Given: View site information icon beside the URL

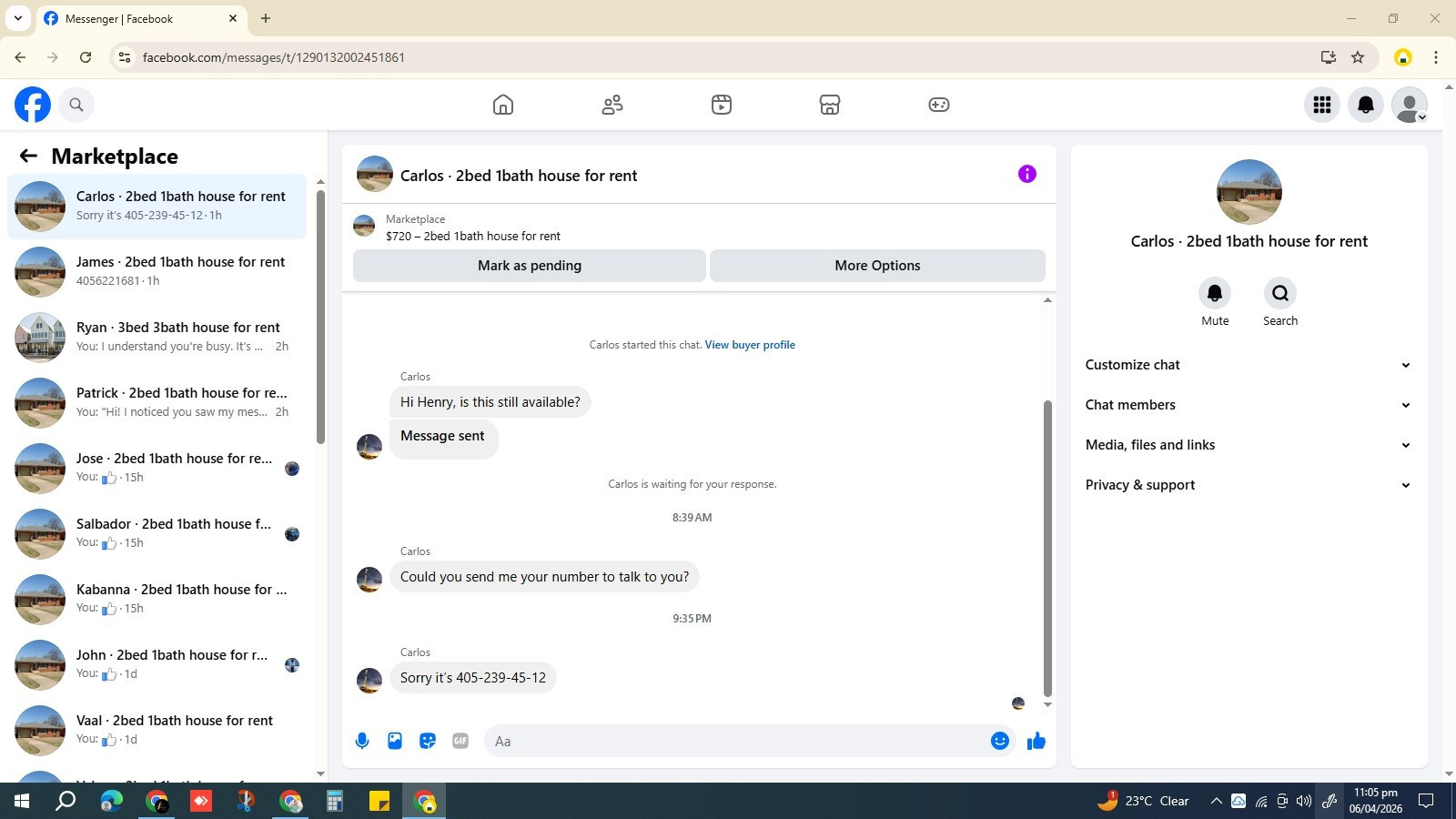Looking at the screenshot, I should click(125, 57).
